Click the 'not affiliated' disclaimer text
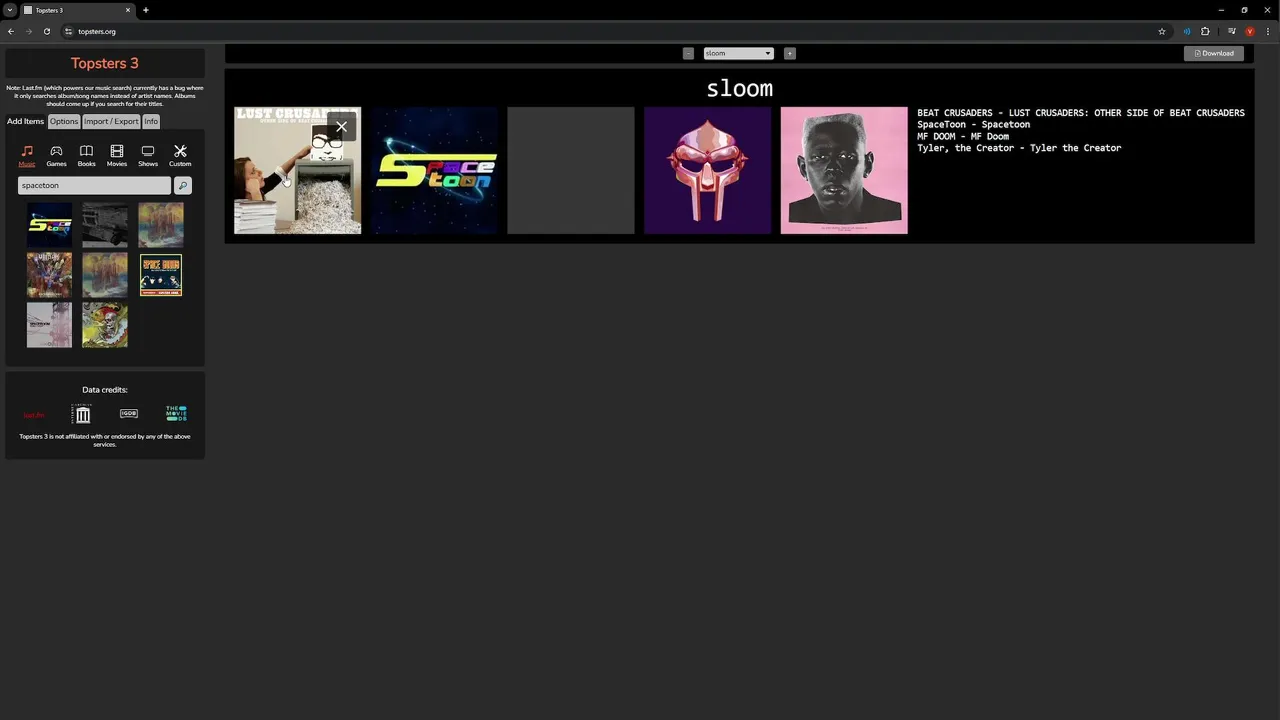 pyautogui.click(x=105, y=440)
